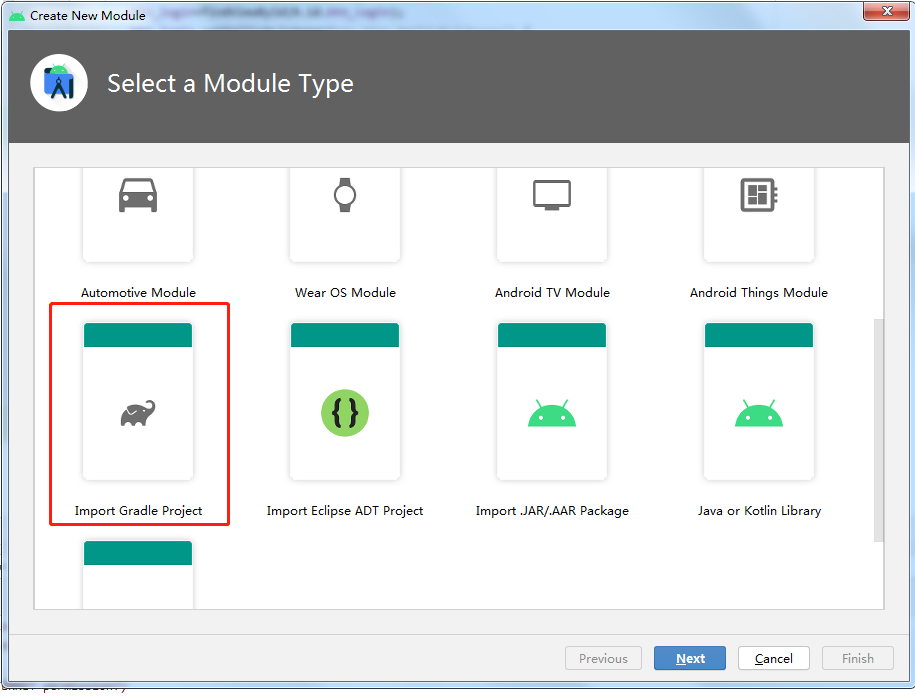Image resolution: width=915 pixels, height=697 pixels.
Task: Click the Android TV Module label
Action: pyautogui.click(x=552, y=292)
